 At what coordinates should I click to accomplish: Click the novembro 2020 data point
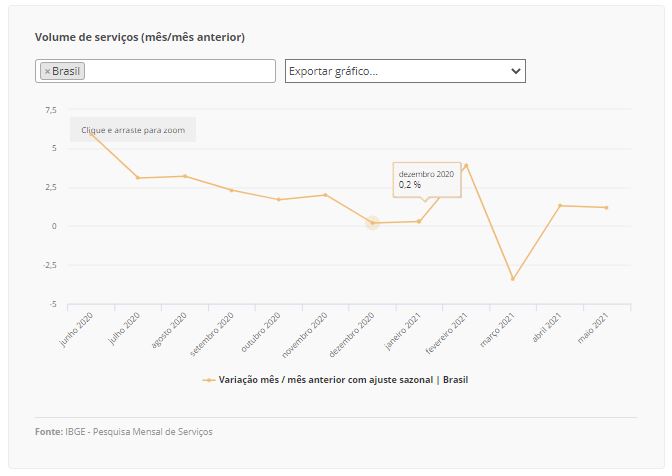[325, 195]
